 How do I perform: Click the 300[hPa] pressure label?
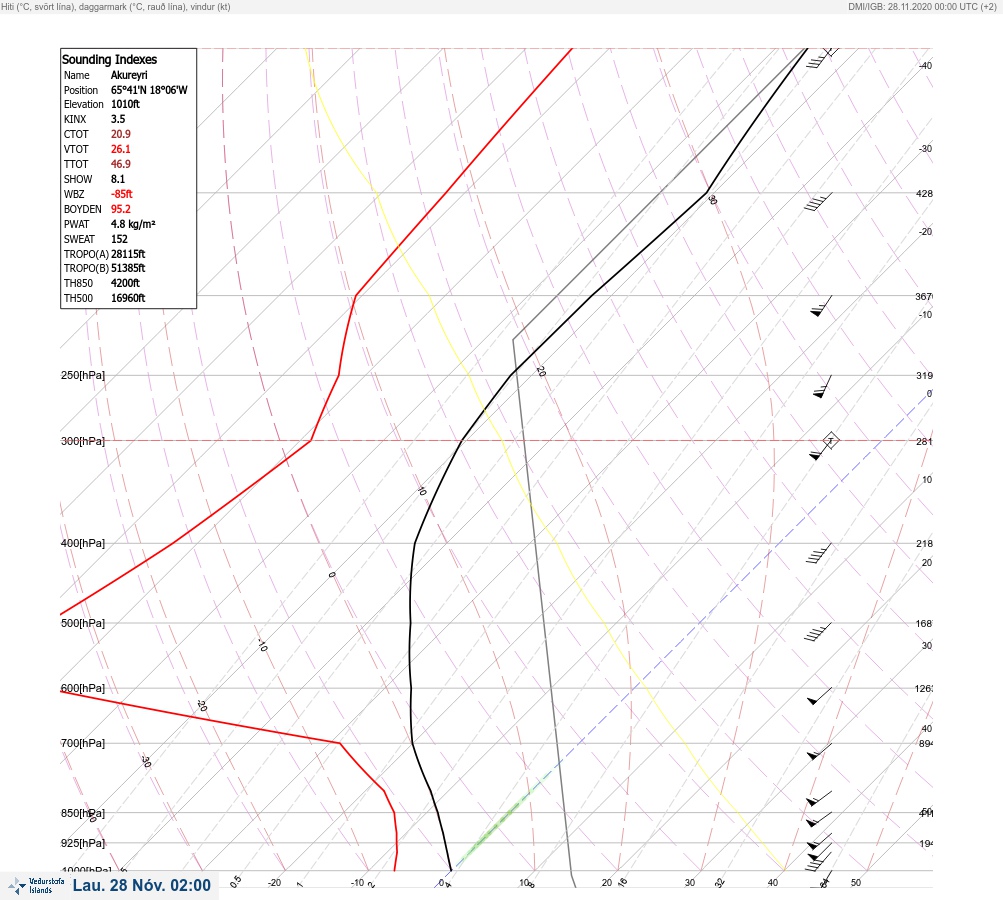[83, 441]
